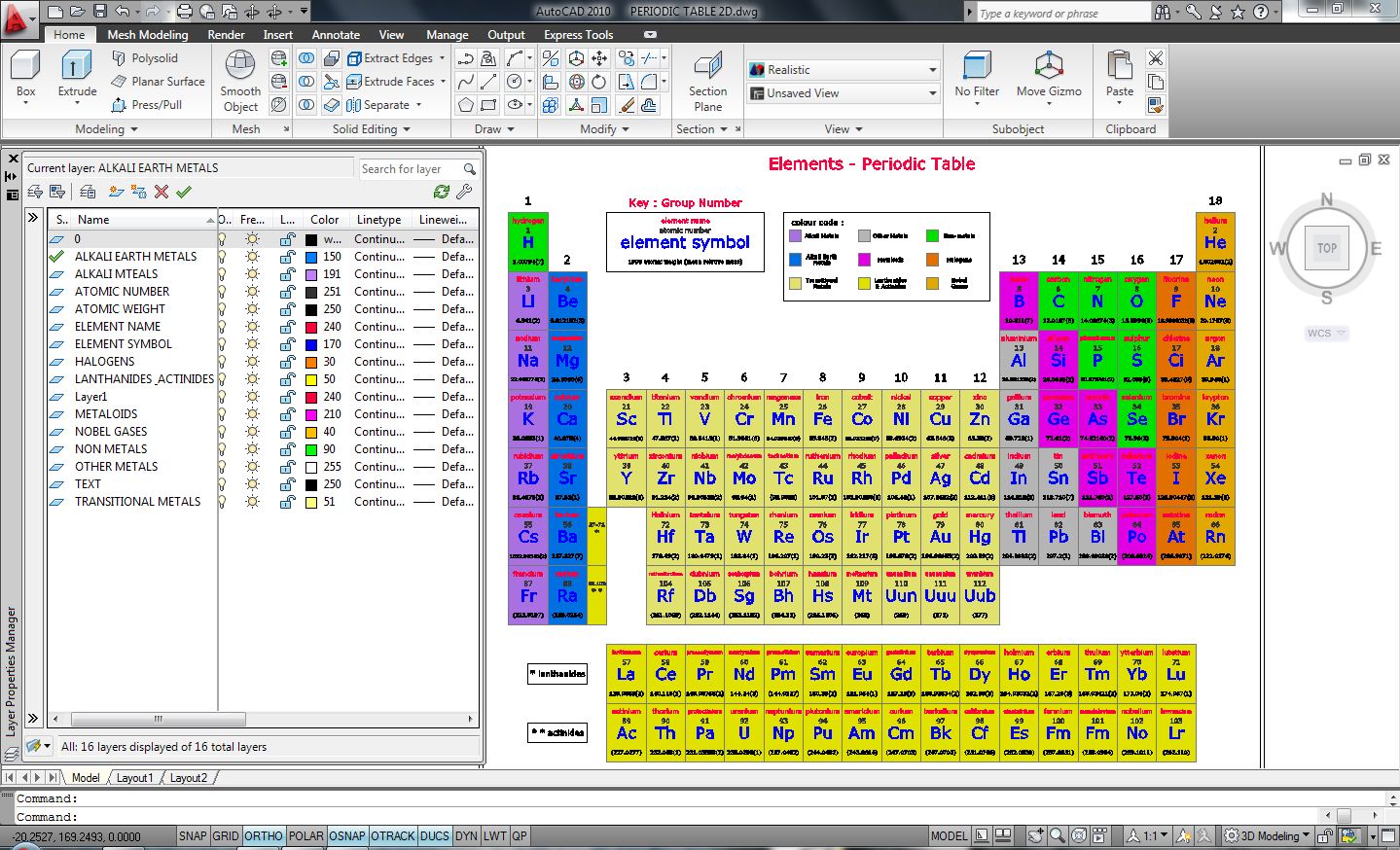Click the Undo arrow in quick access toolbar
Image resolution: width=1400 pixels, height=850 pixels.
pos(123,12)
